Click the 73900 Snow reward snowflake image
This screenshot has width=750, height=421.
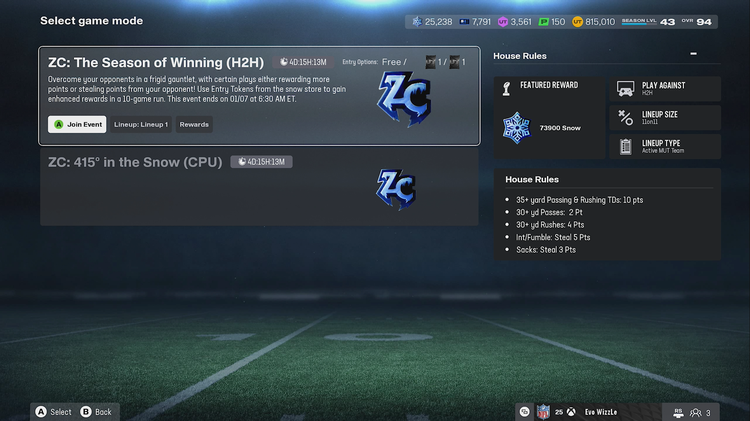(x=517, y=128)
